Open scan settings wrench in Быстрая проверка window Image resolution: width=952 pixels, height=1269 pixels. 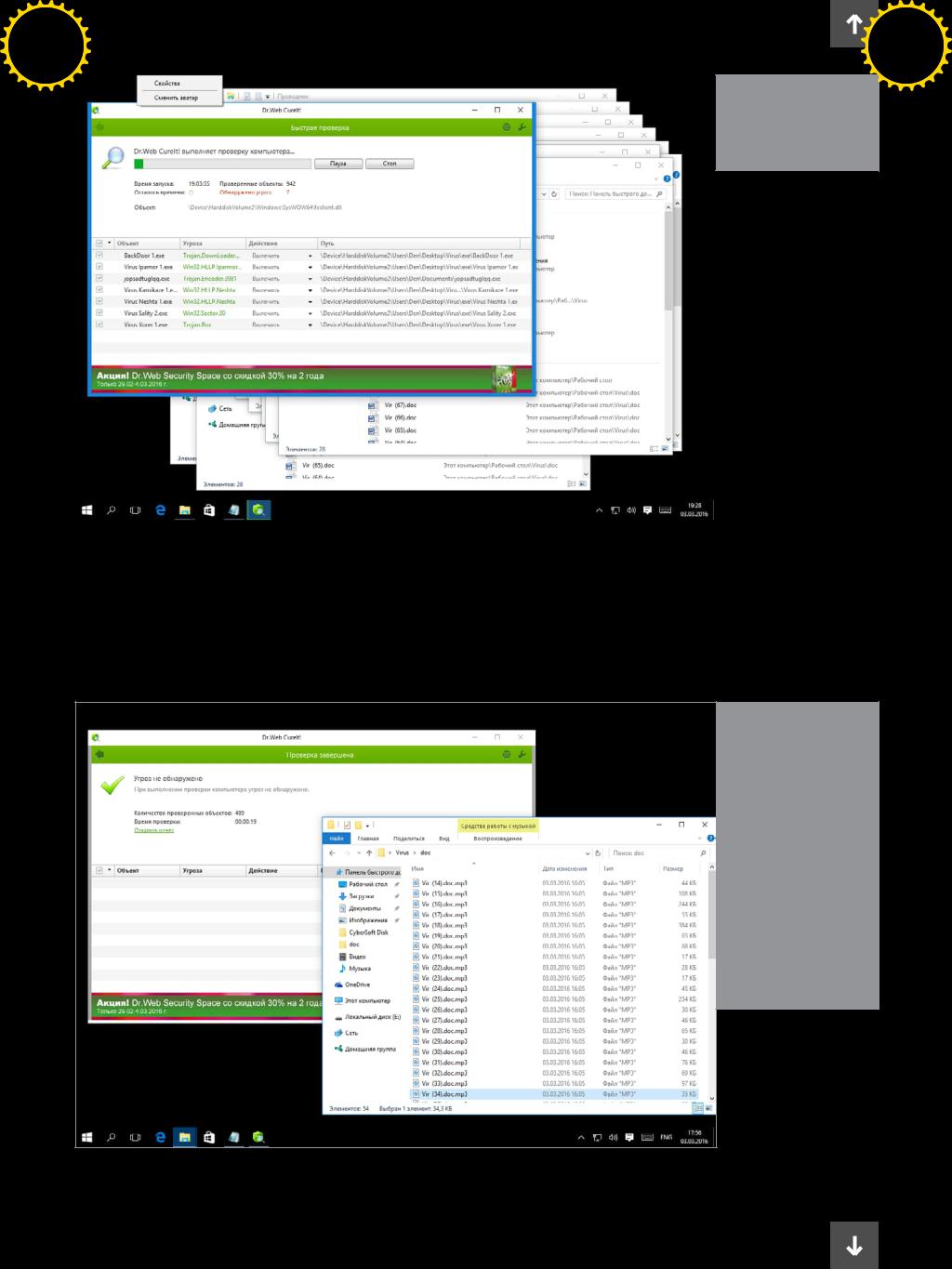[x=522, y=127]
